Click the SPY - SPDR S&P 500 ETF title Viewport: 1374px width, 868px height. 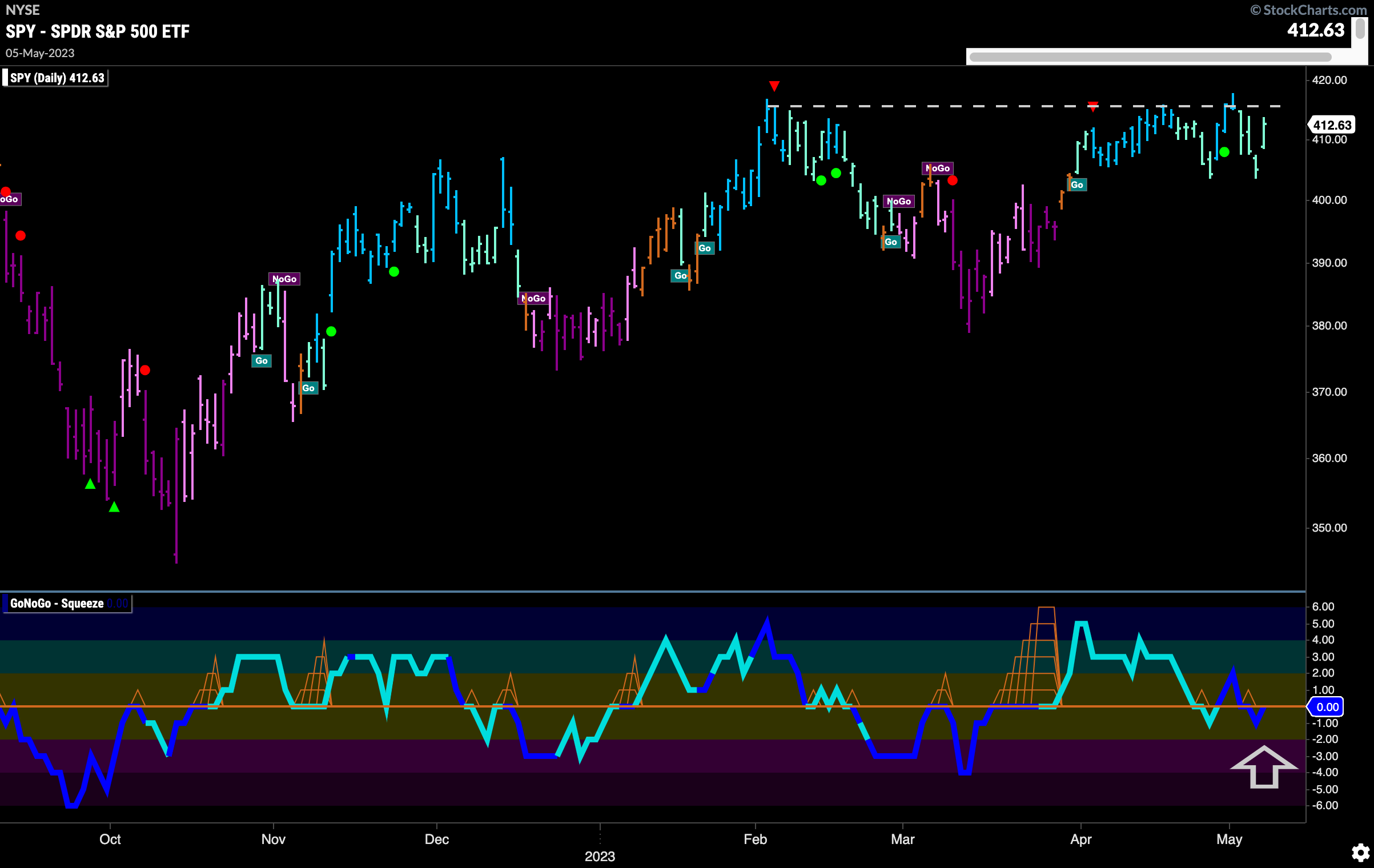(98, 31)
